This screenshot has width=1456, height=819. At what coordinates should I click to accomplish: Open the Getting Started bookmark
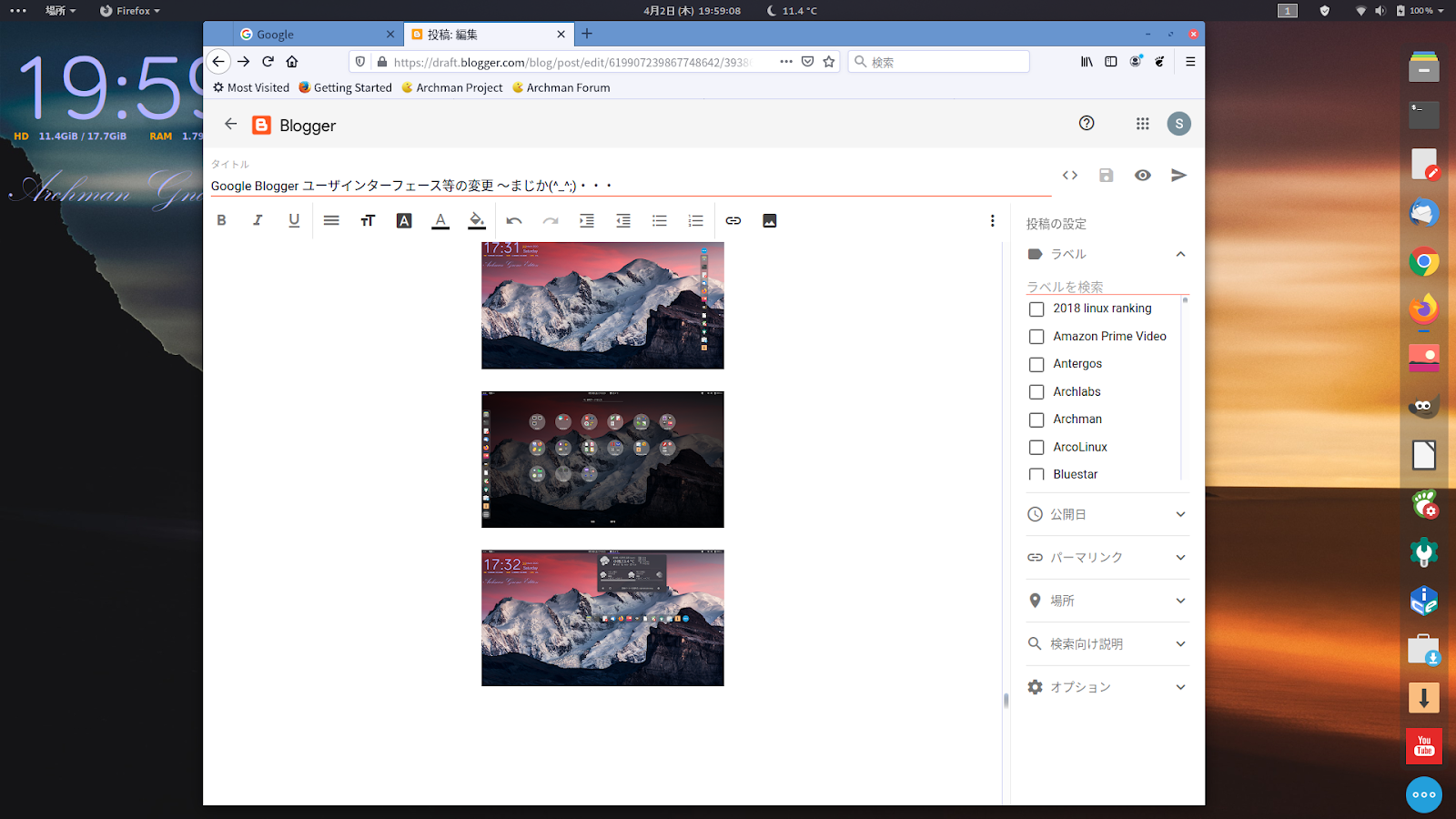(345, 87)
